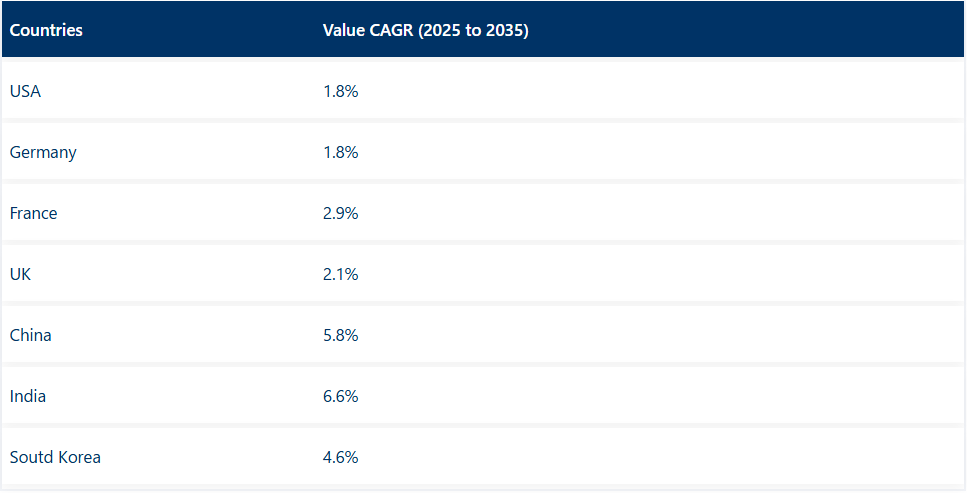Click the word Korea in last row
The width and height of the screenshot is (967, 493).
(78, 457)
